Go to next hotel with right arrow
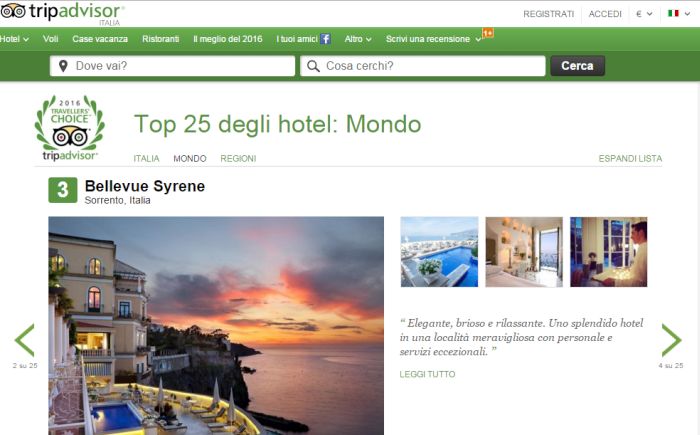Screen dimensions: 700x435 [671, 340]
